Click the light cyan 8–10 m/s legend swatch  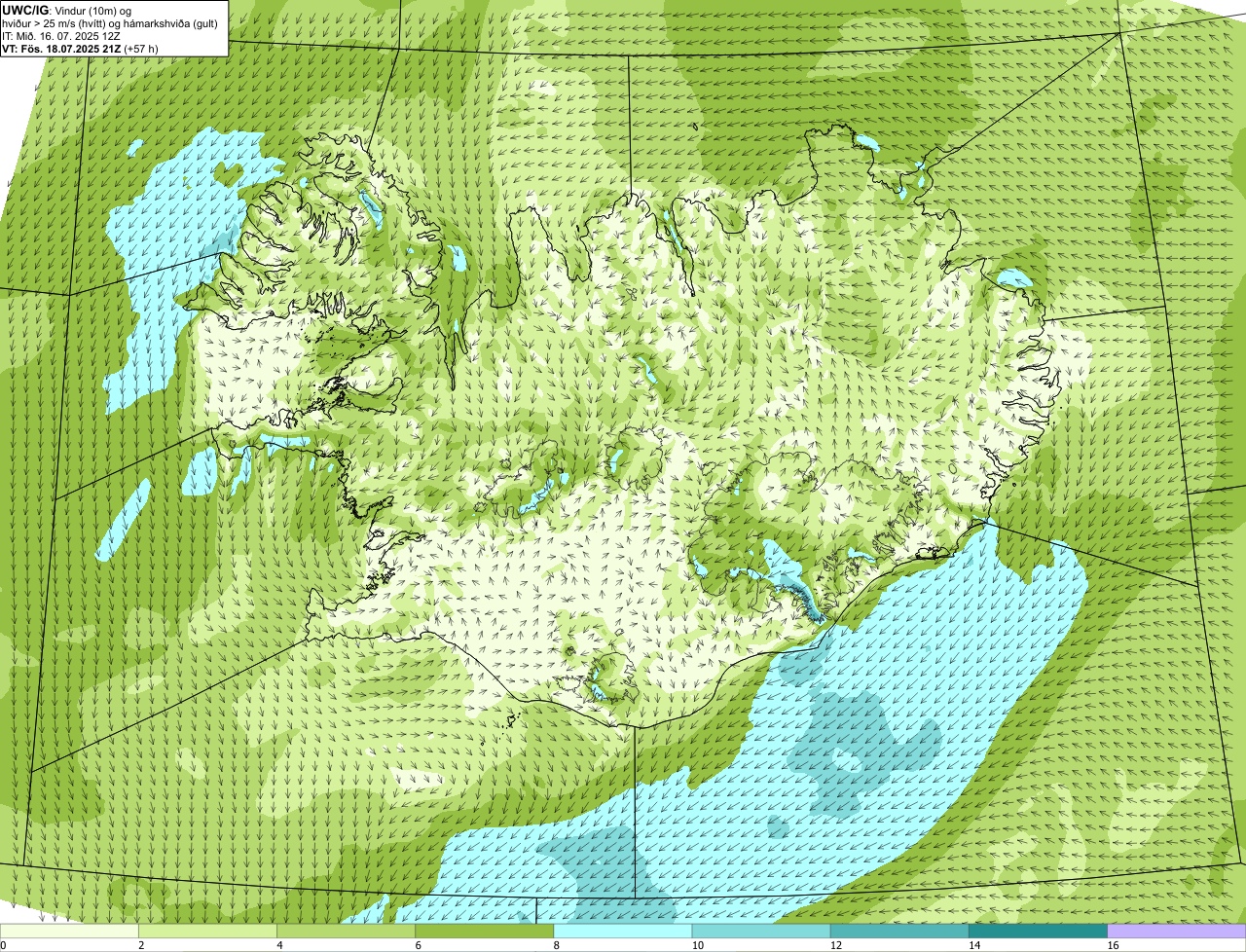coord(623,931)
